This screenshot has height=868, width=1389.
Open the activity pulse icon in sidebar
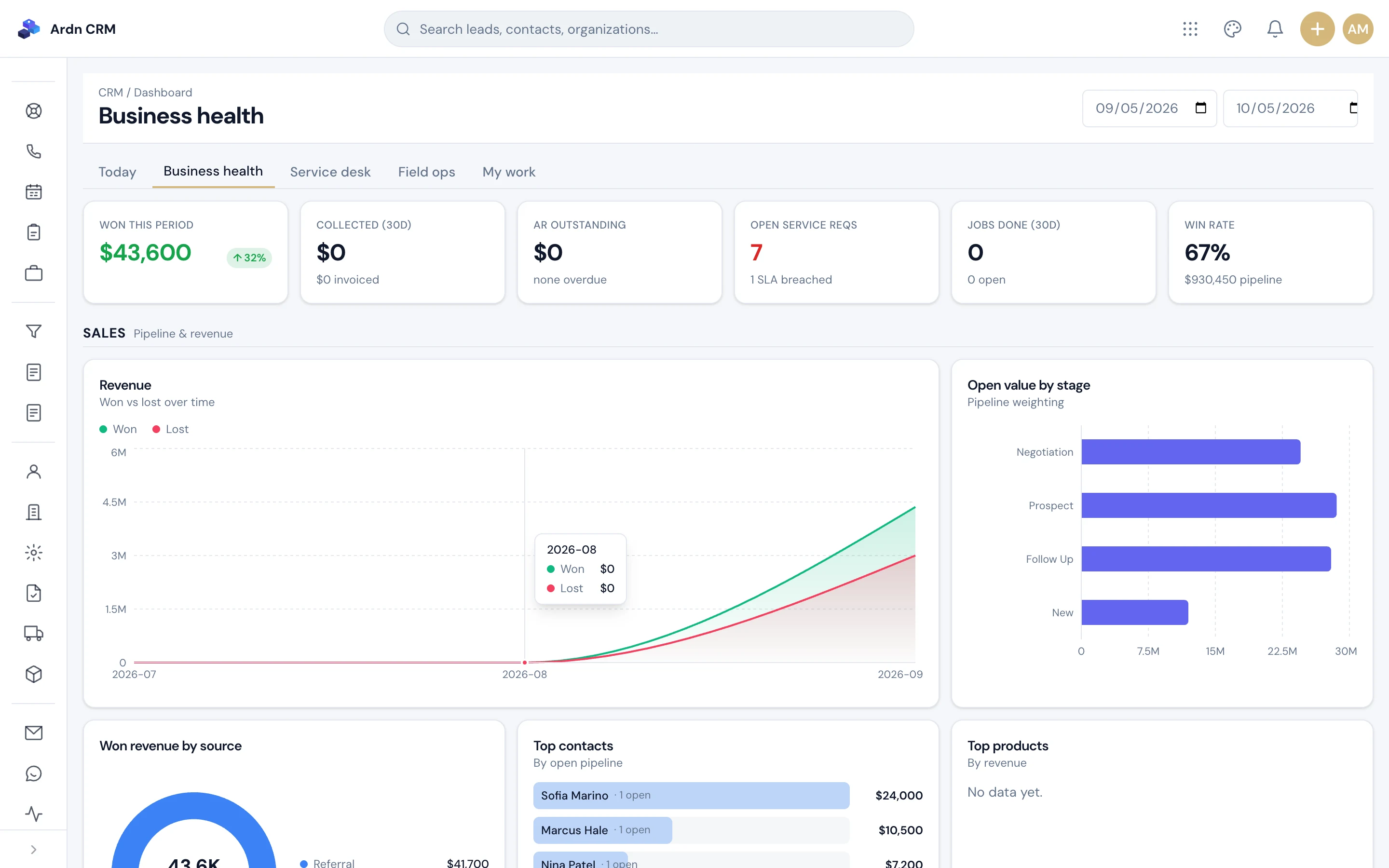click(33, 814)
